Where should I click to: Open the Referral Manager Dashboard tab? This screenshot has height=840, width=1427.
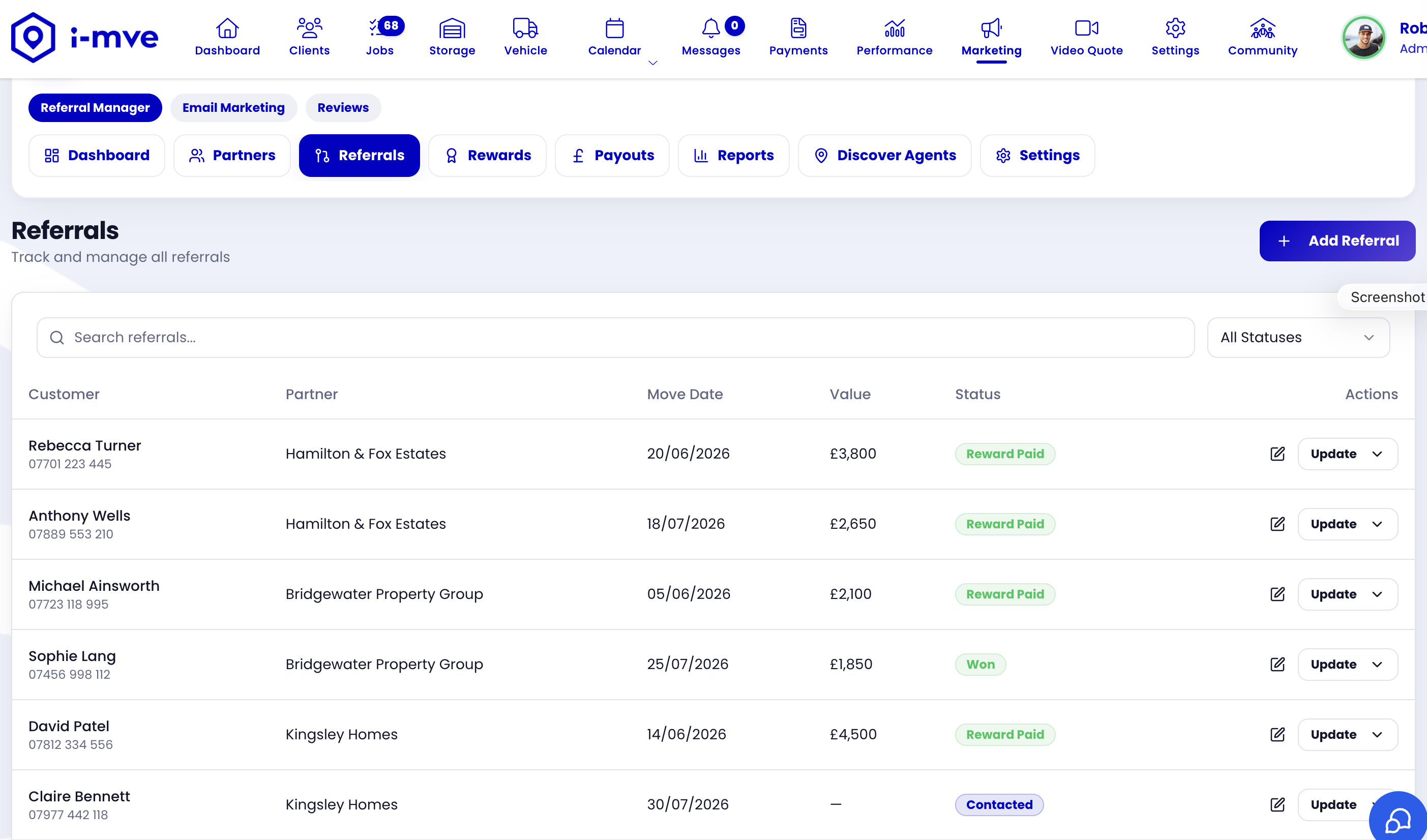click(x=97, y=155)
